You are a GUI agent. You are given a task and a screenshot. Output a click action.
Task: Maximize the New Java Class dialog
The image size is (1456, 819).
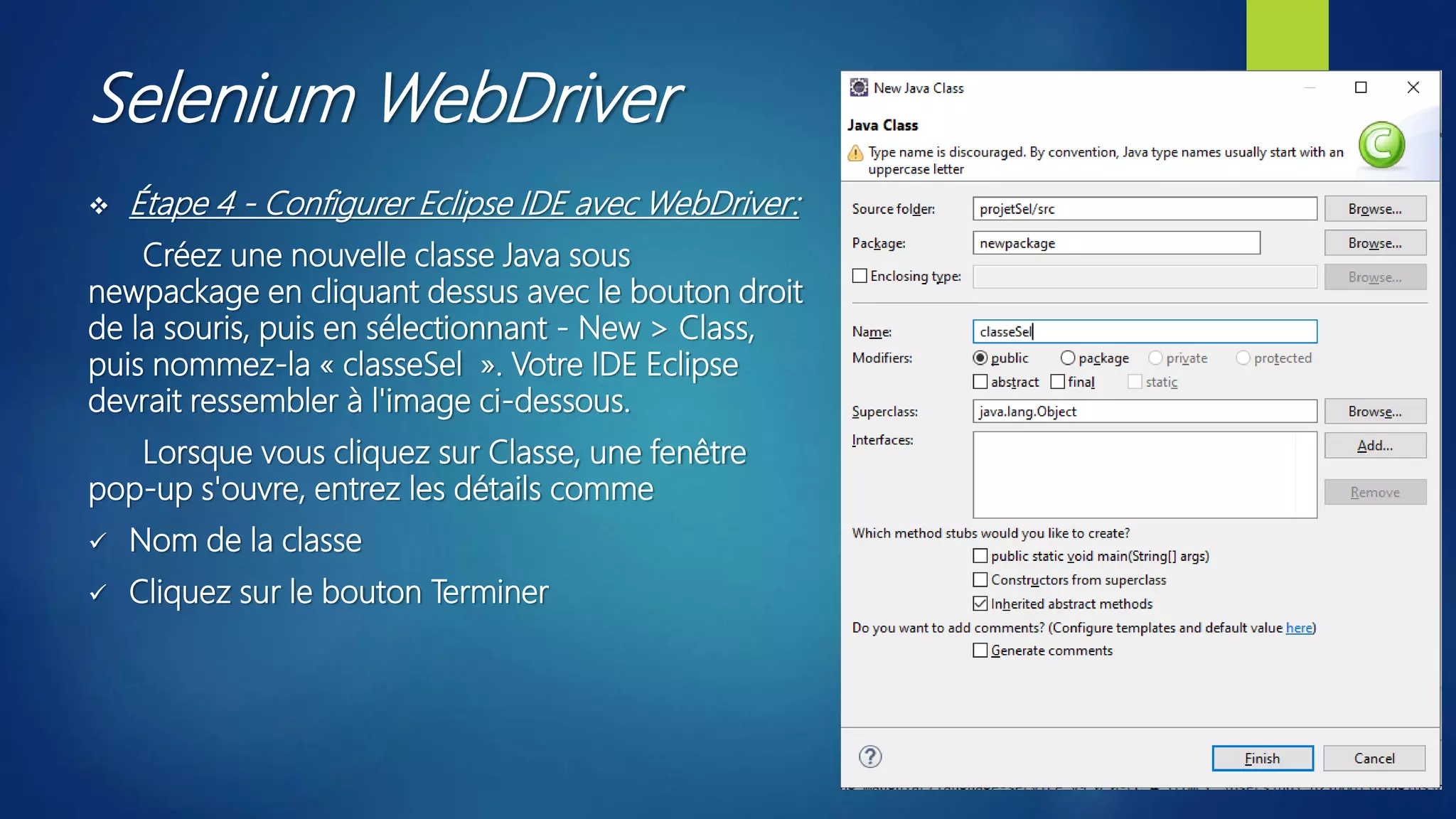point(1361,87)
